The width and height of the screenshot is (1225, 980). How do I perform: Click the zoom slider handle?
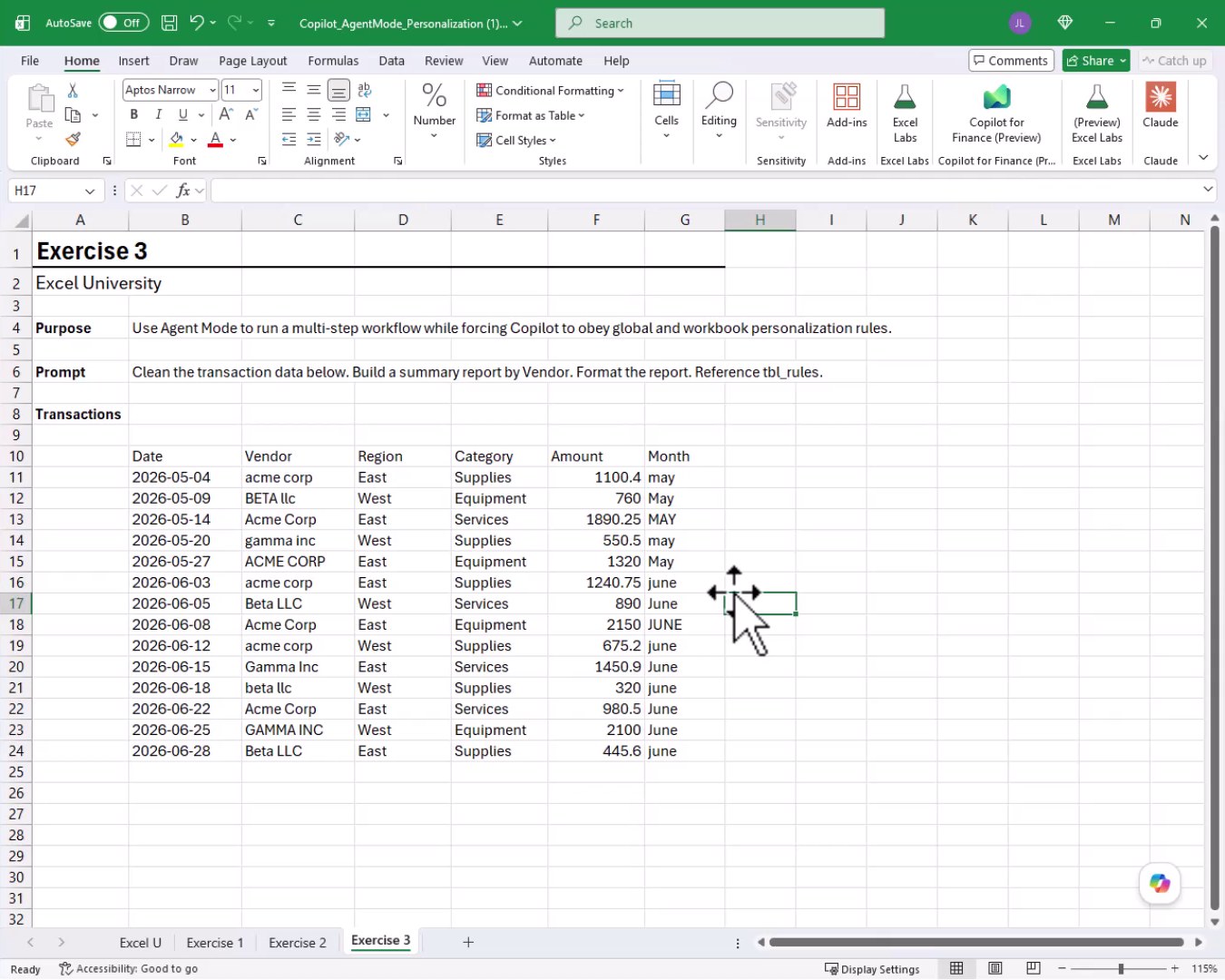click(1121, 969)
